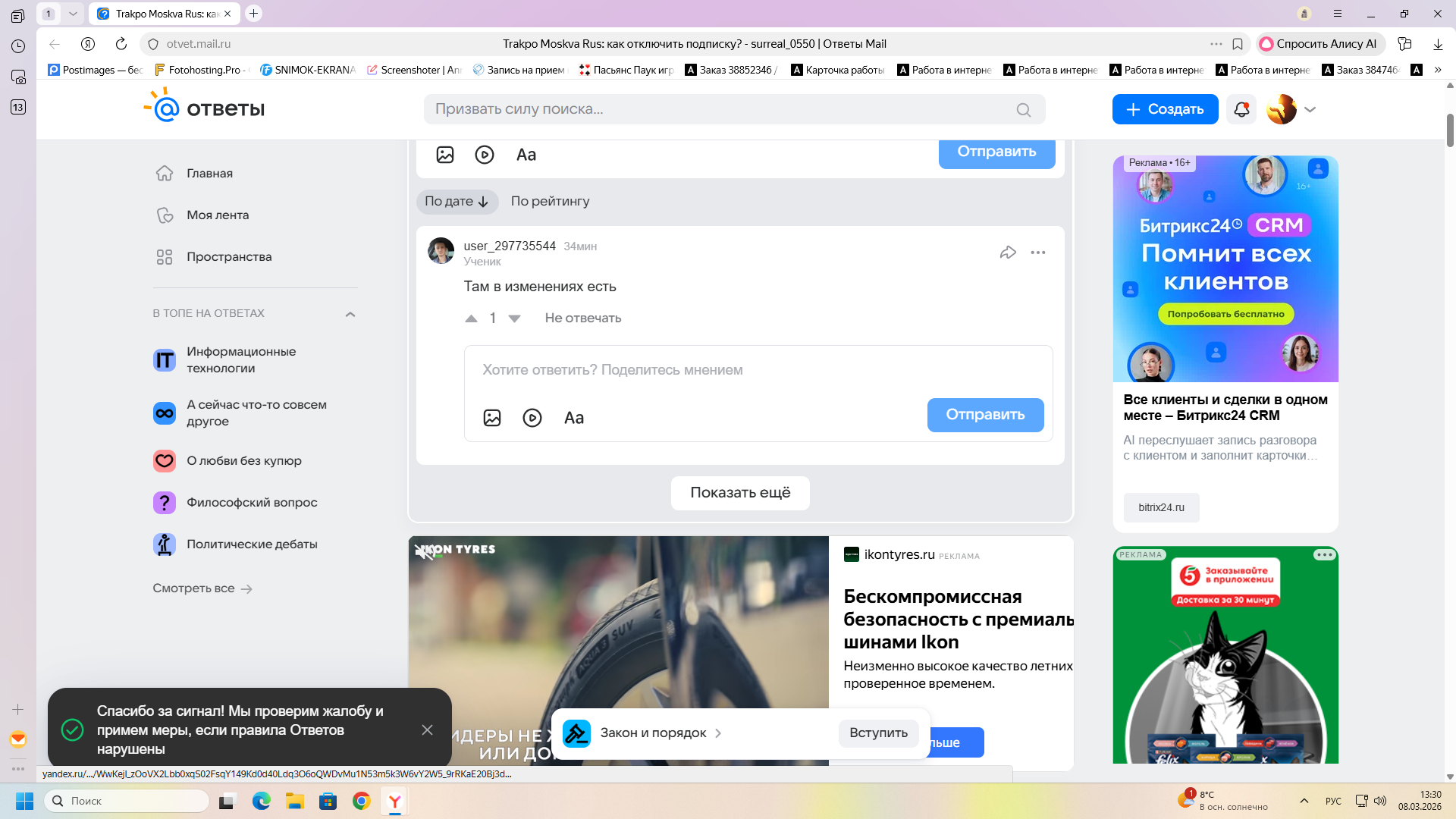The width and height of the screenshot is (1456, 819).
Task: Downvote the answer with the down arrow
Action: [x=514, y=318]
